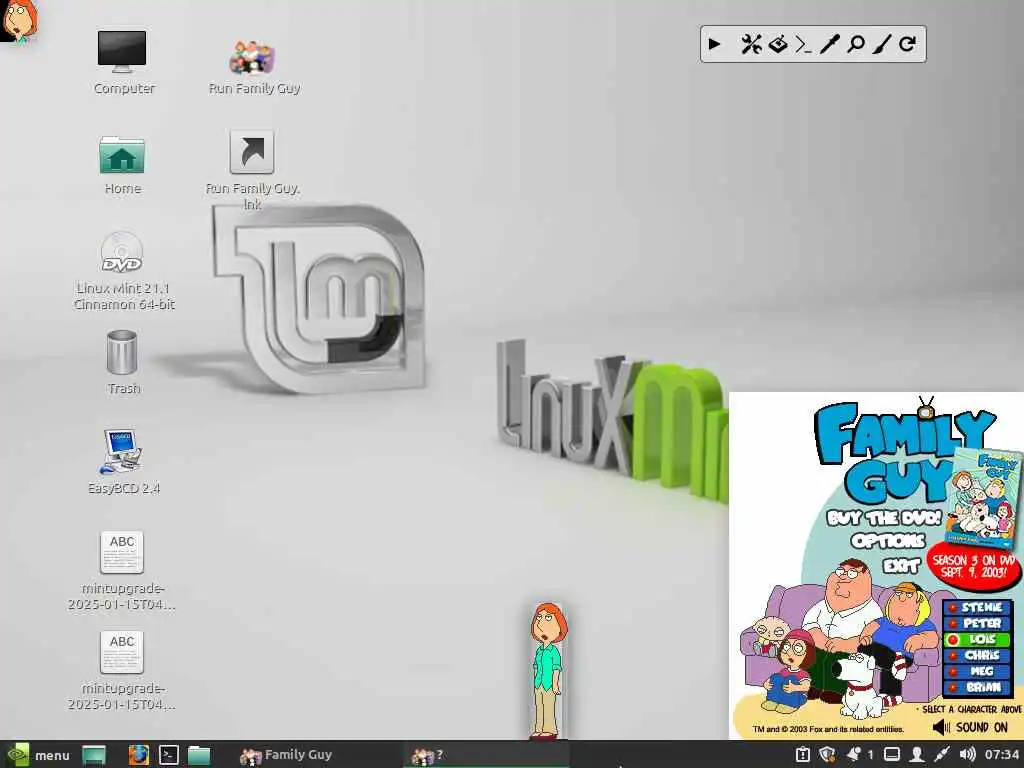Click the info tray icon left of the shield
This screenshot has width=1024, height=768.
[x=803, y=755]
